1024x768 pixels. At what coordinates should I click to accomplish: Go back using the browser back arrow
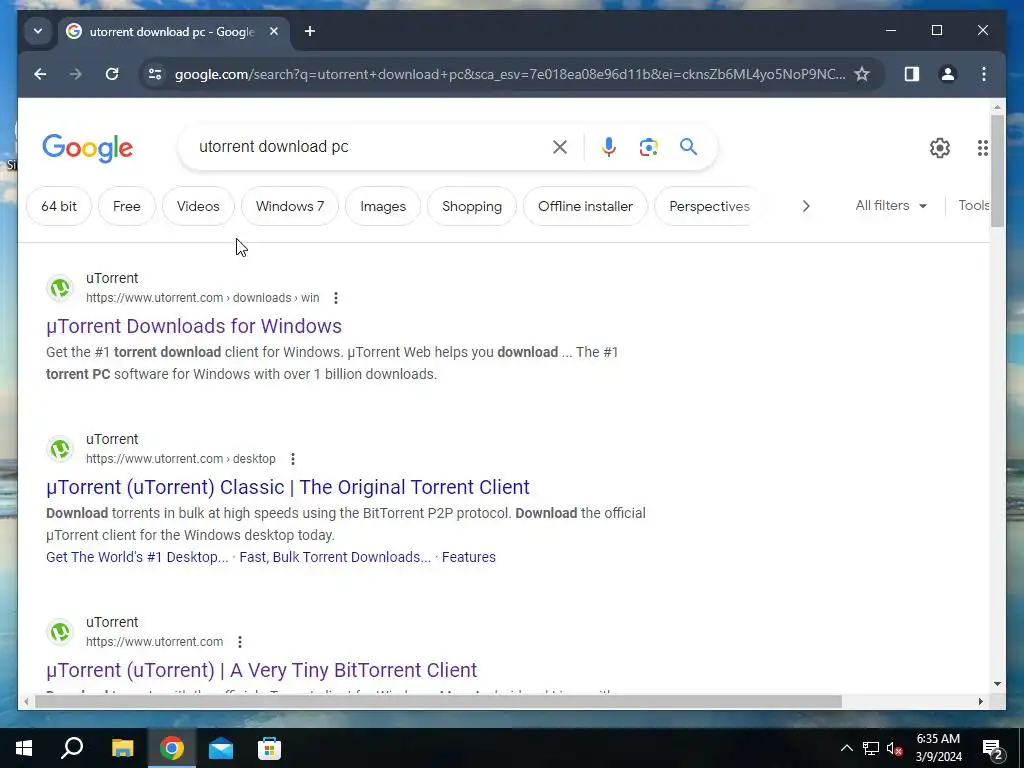tap(40, 74)
